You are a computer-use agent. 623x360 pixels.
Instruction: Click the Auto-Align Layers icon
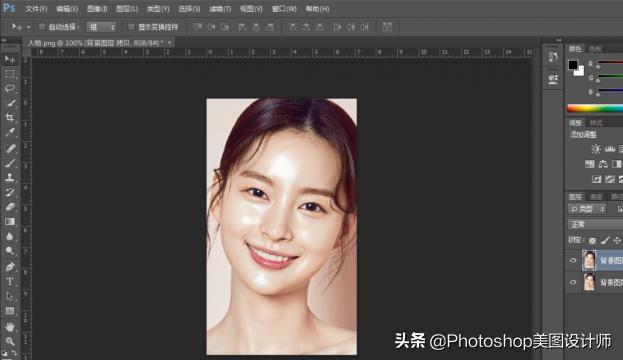[x=387, y=27]
